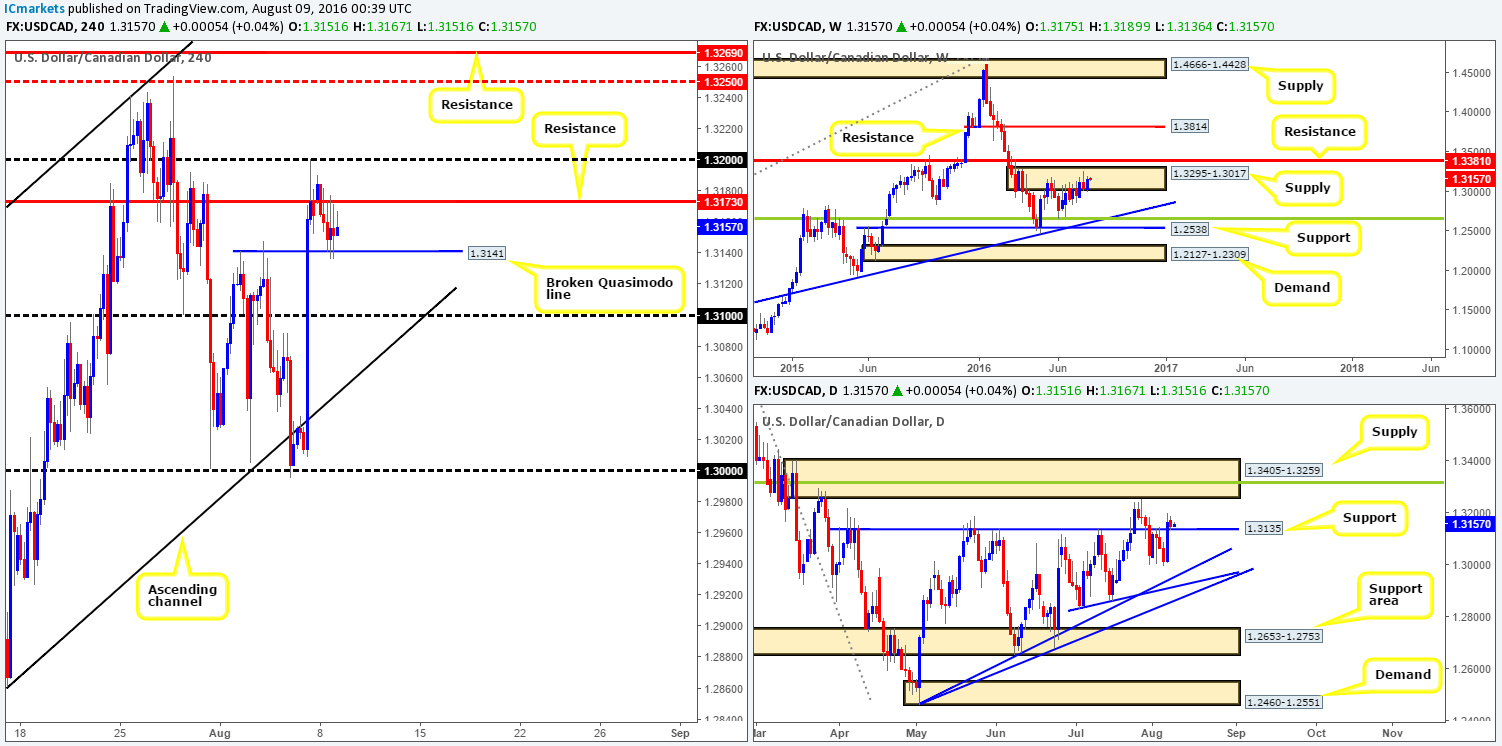Click the Demand callout on the daily chart
The height and width of the screenshot is (746, 1502).
tap(1401, 675)
